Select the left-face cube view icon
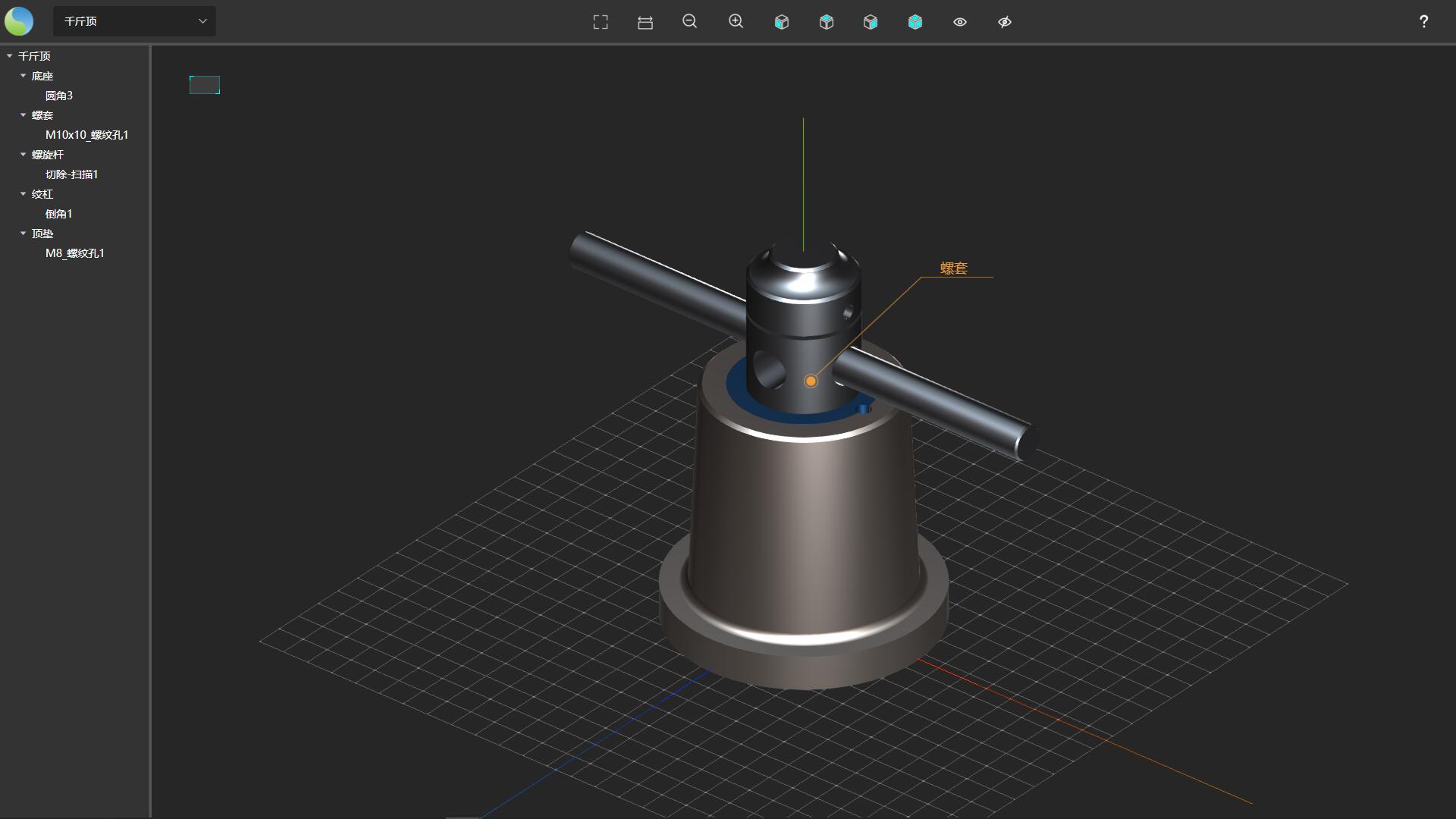The width and height of the screenshot is (1456, 819). coord(782,22)
